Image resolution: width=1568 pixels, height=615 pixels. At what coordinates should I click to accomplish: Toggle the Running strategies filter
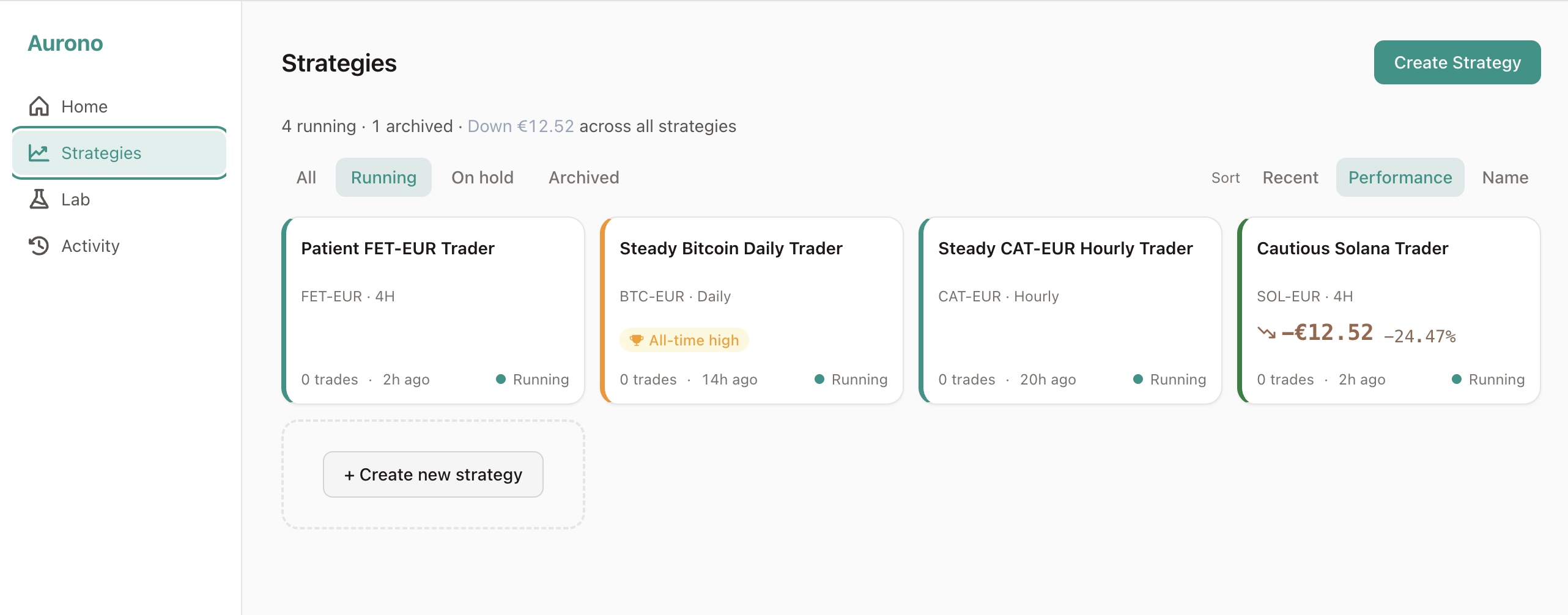(383, 177)
